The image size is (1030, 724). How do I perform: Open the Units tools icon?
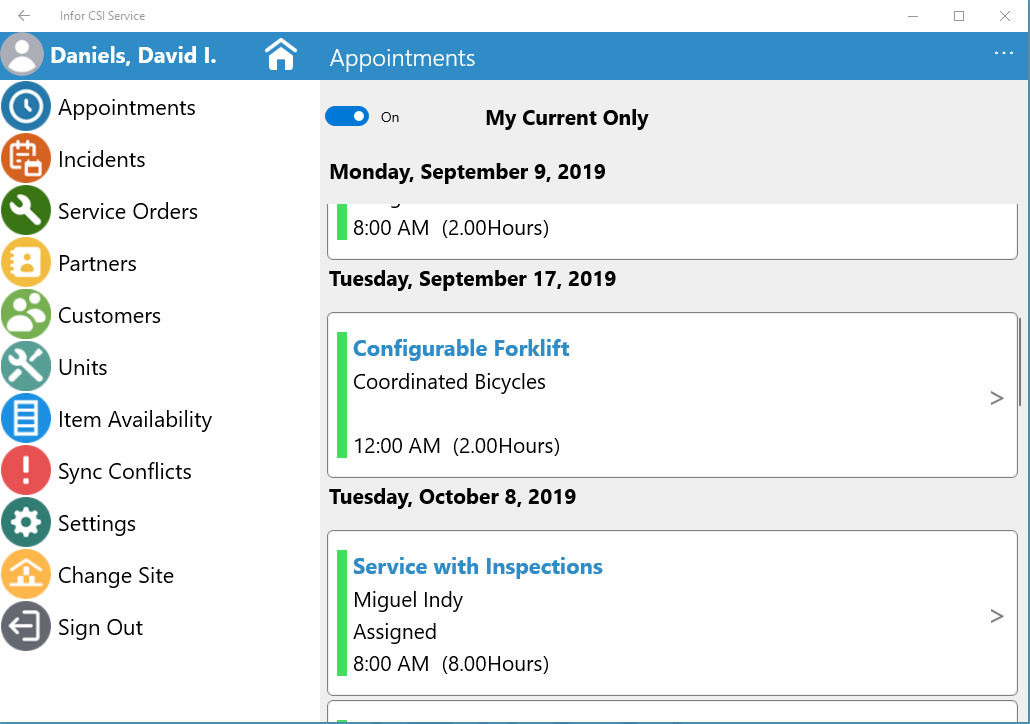tap(26, 367)
